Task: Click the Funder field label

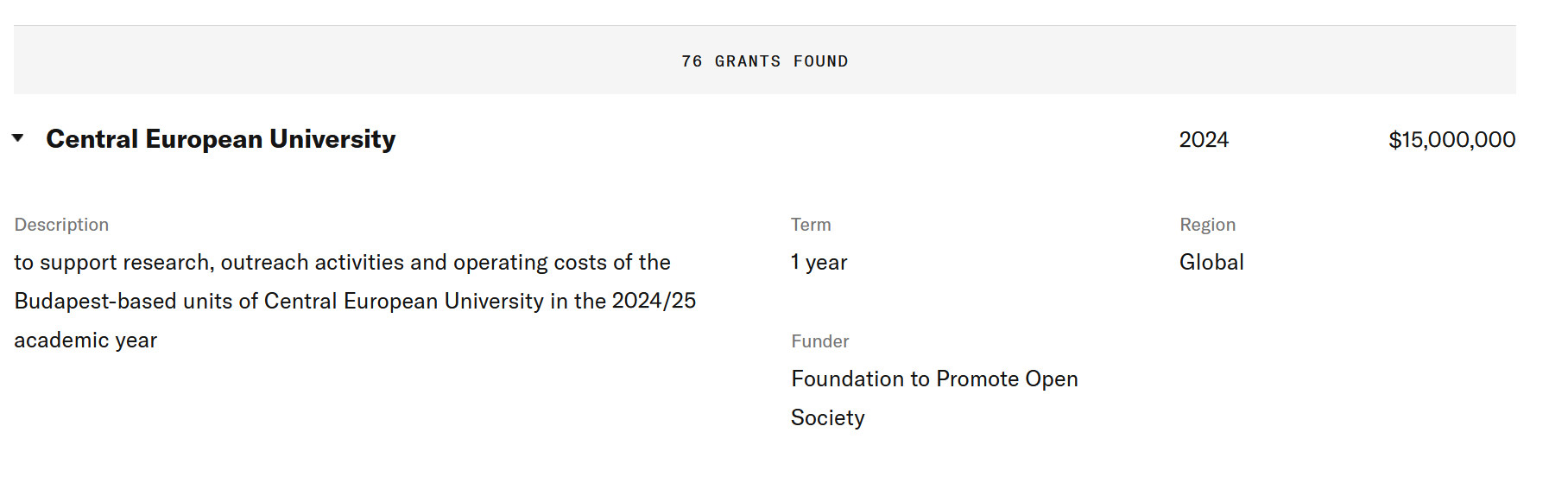Action: coord(819,341)
